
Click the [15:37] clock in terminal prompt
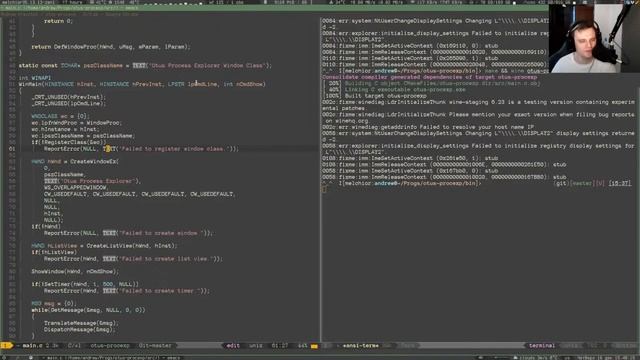(x=620, y=184)
